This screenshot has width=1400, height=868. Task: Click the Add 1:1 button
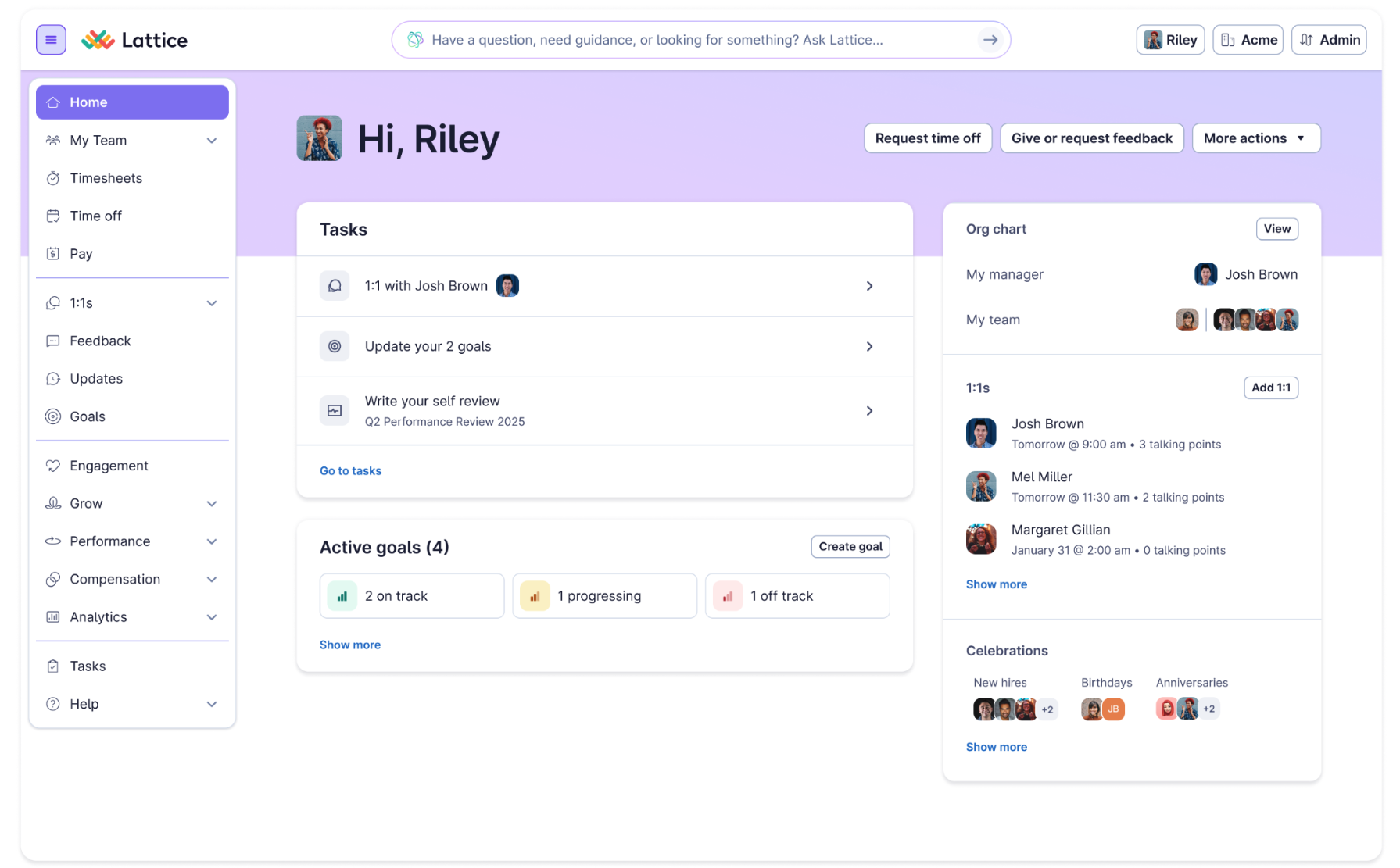point(1271,388)
